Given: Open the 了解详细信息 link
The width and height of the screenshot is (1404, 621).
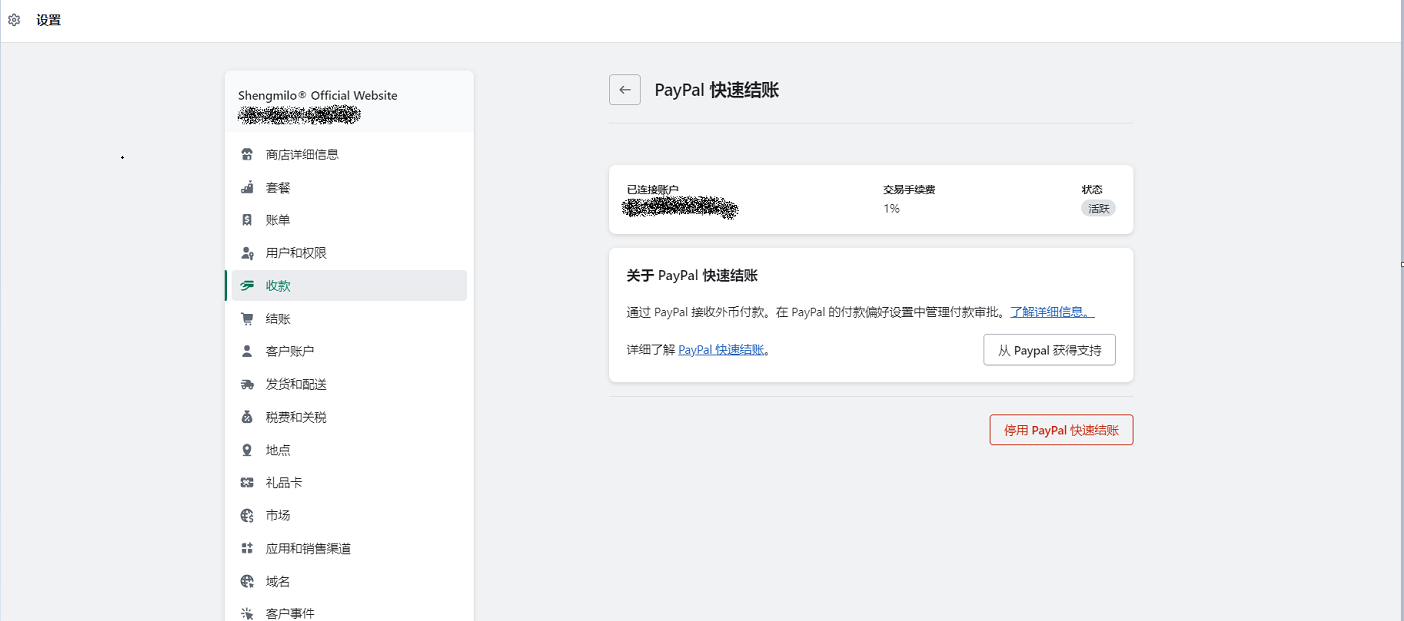Looking at the screenshot, I should click(x=1051, y=312).
